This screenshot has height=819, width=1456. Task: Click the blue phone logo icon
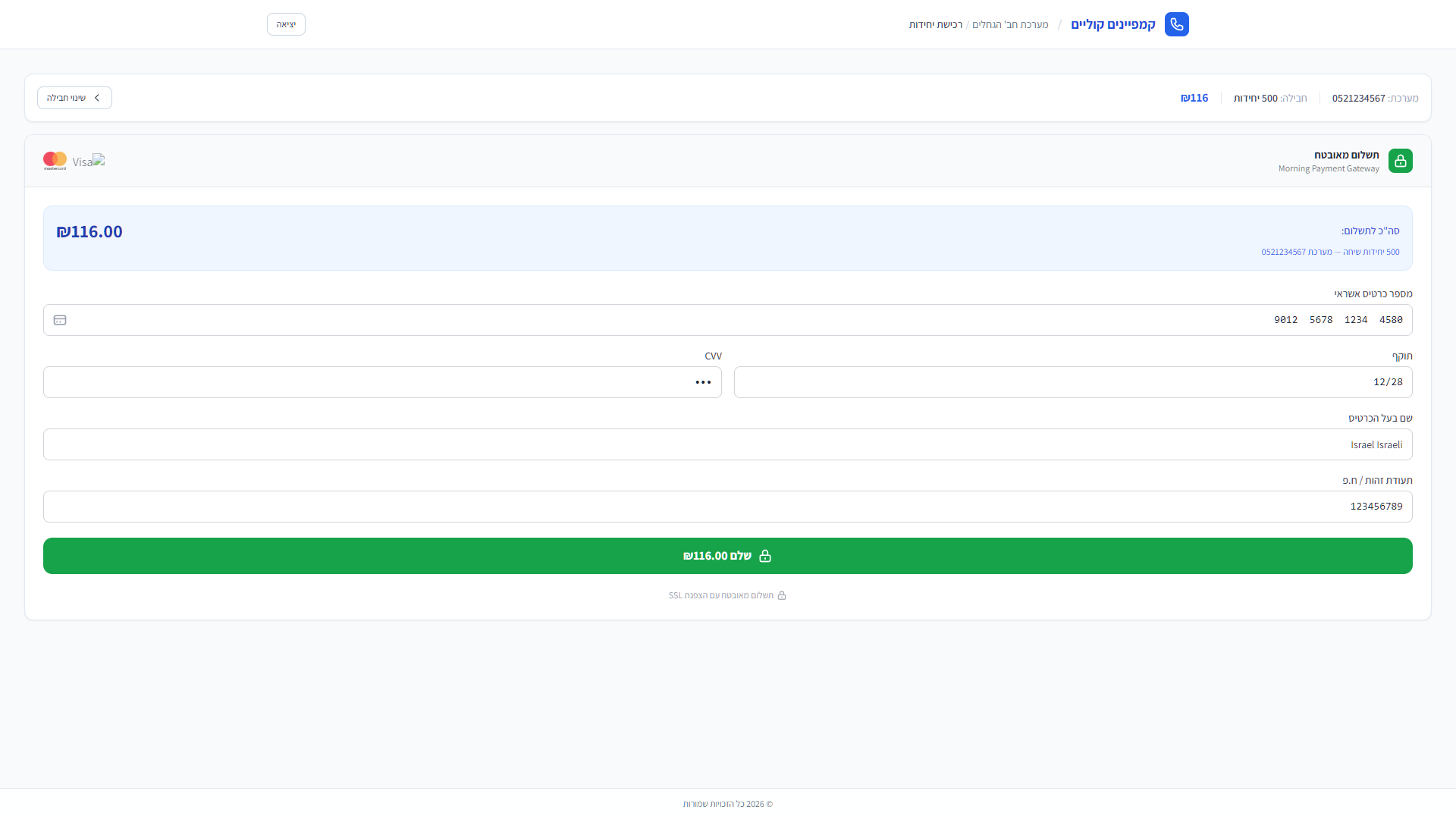pyautogui.click(x=1176, y=24)
